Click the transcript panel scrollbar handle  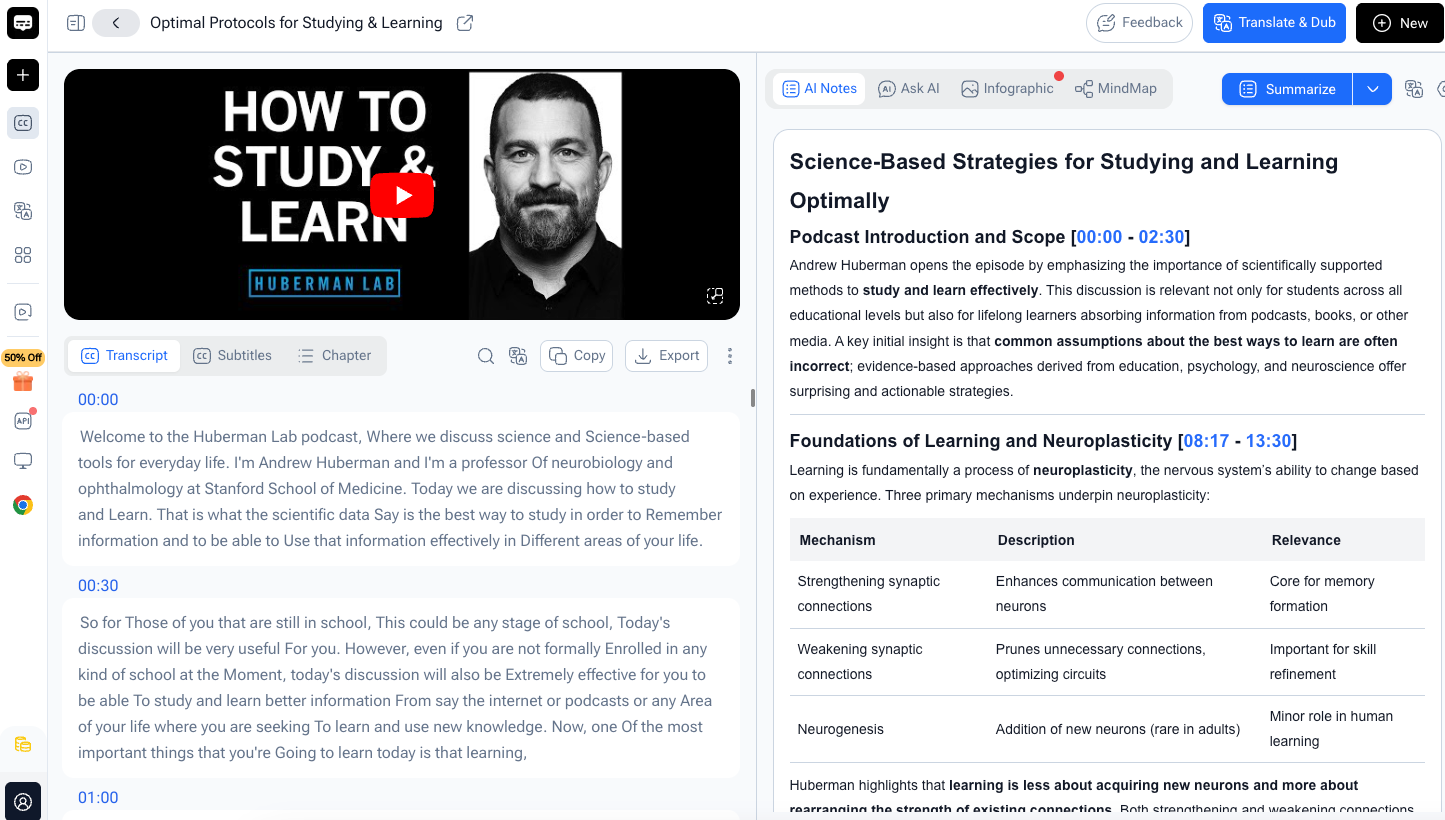(753, 398)
